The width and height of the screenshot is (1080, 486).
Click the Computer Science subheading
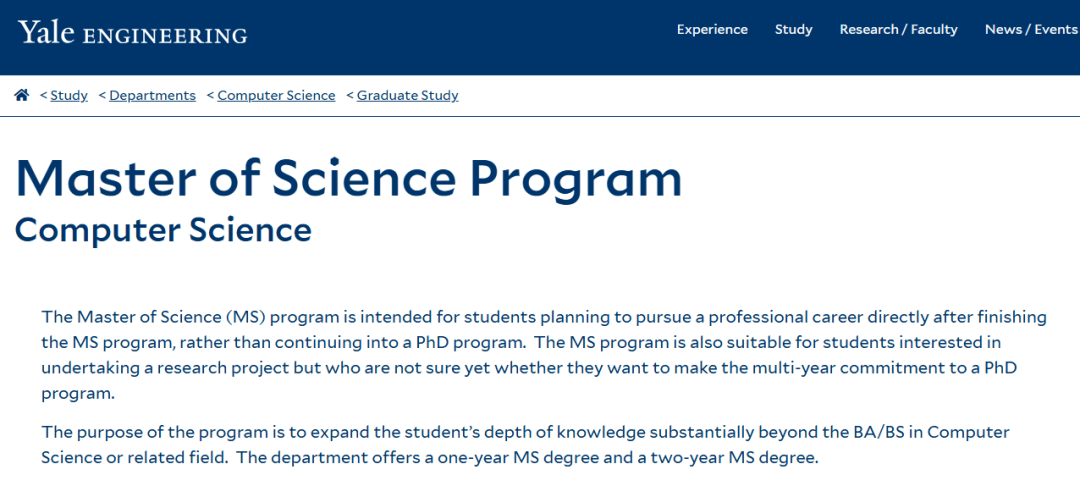coord(163,230)
